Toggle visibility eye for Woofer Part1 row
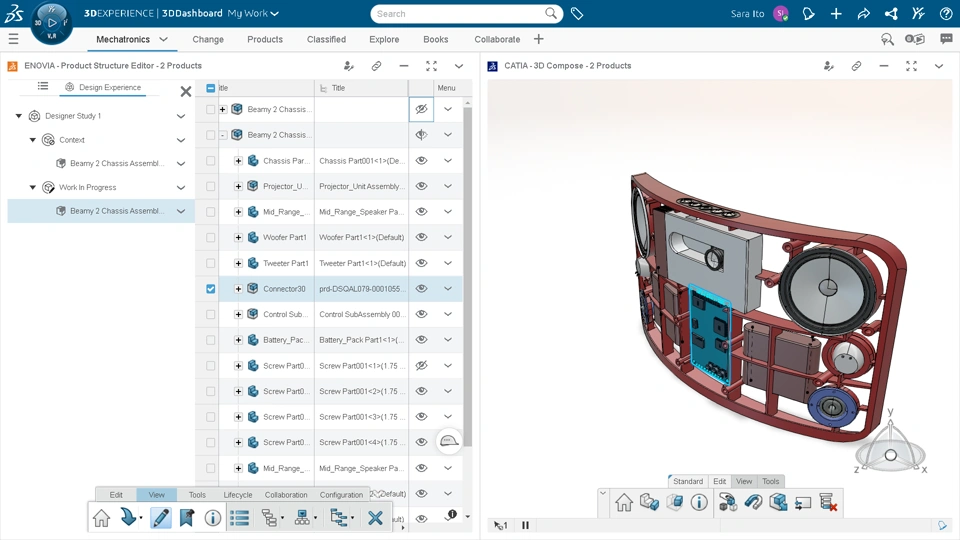The height and width of the screenshot is (540, 960). coord(421,237)
